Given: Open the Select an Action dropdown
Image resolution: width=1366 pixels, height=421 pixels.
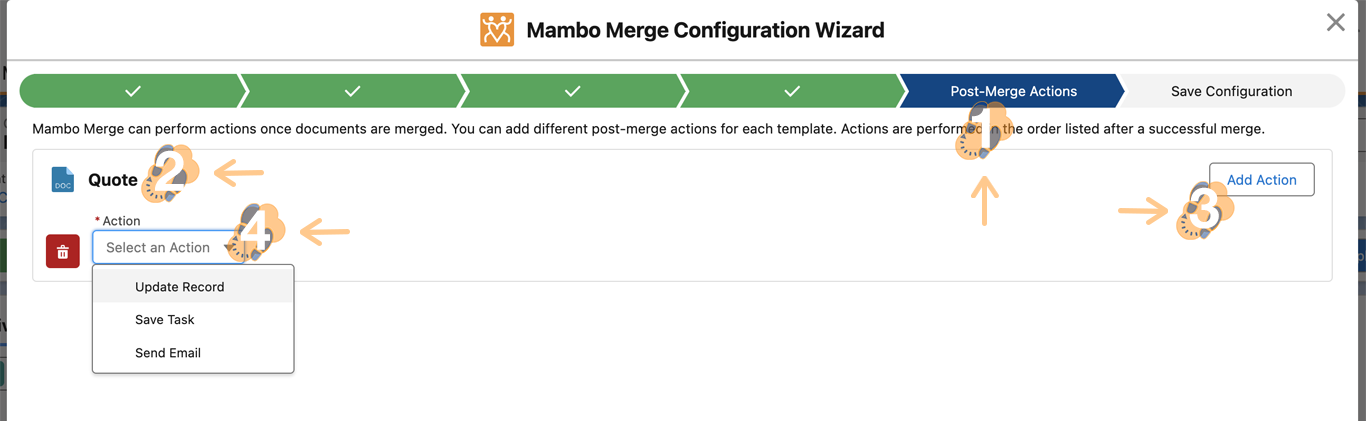Looking at the screenshot, I should click(x=165, y=247).
